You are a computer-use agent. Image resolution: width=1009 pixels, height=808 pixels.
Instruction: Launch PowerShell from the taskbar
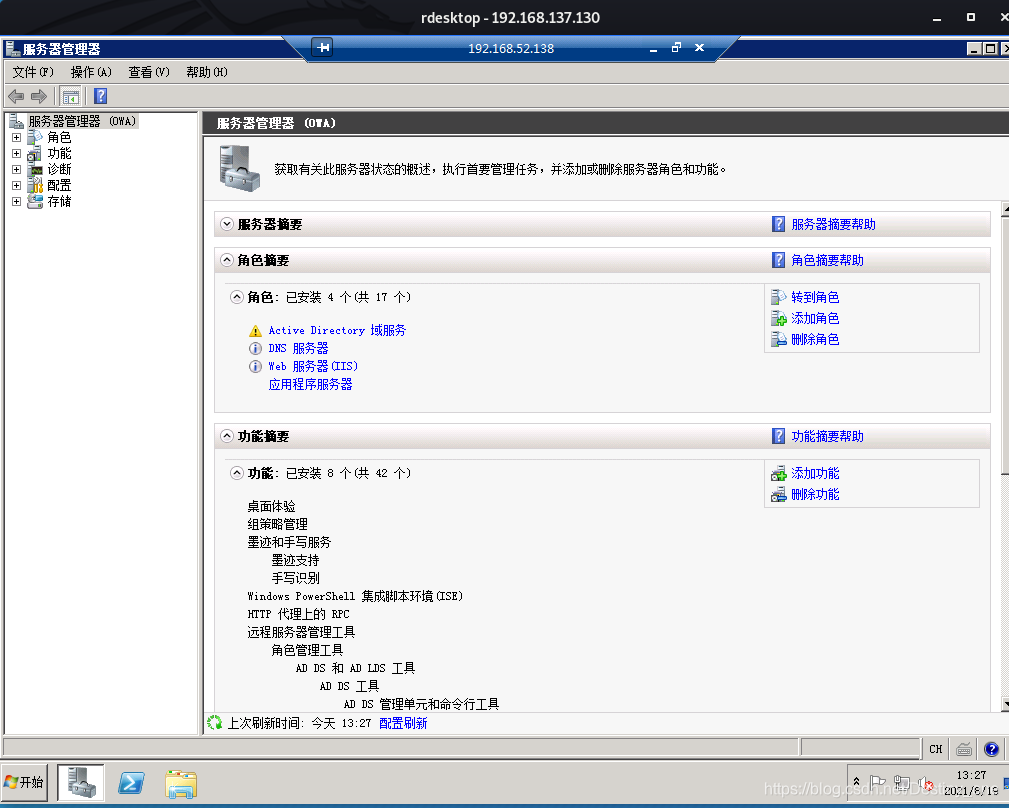131,783
